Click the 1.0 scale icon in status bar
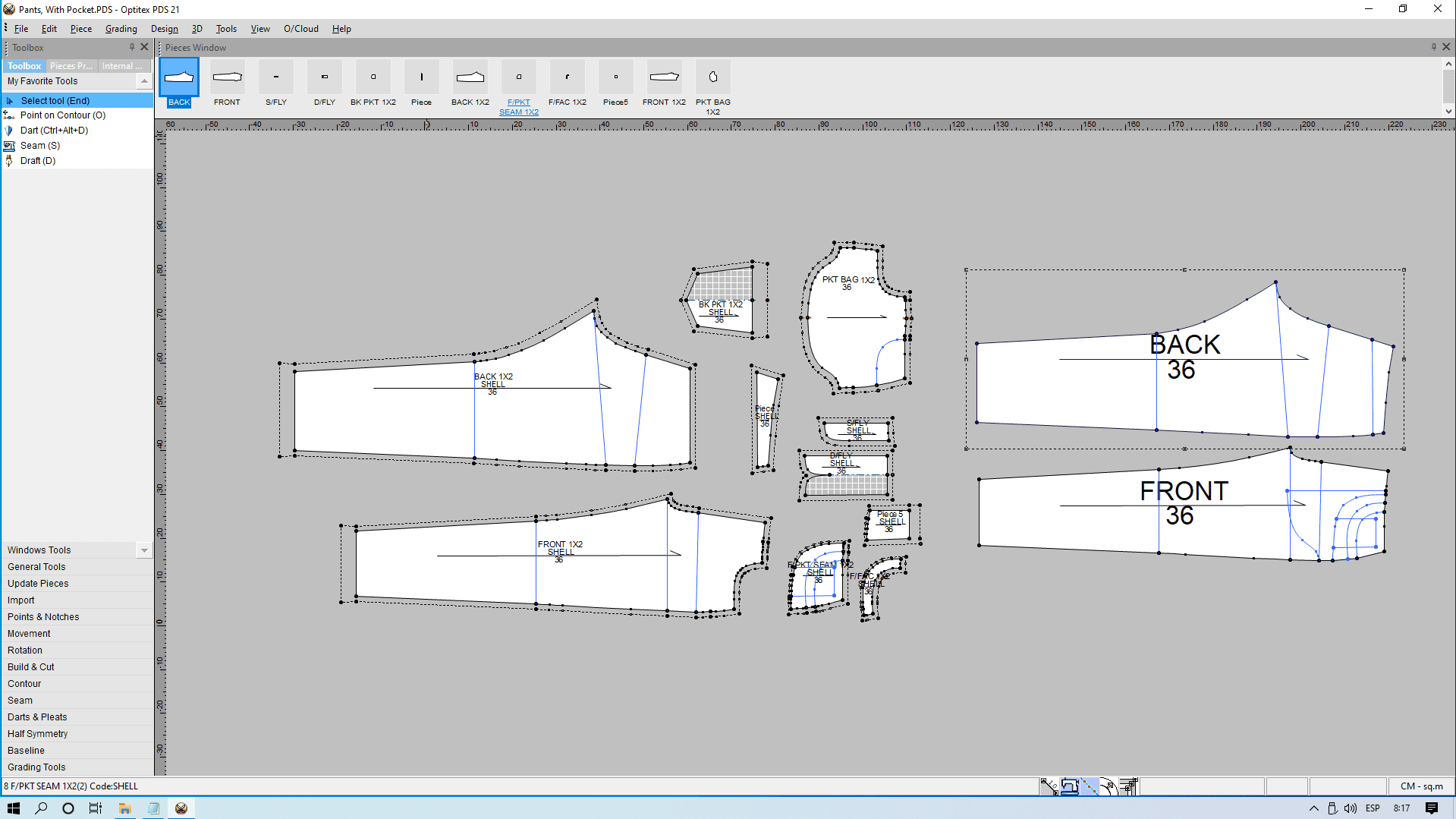1456x819 pixels. 1049,786
